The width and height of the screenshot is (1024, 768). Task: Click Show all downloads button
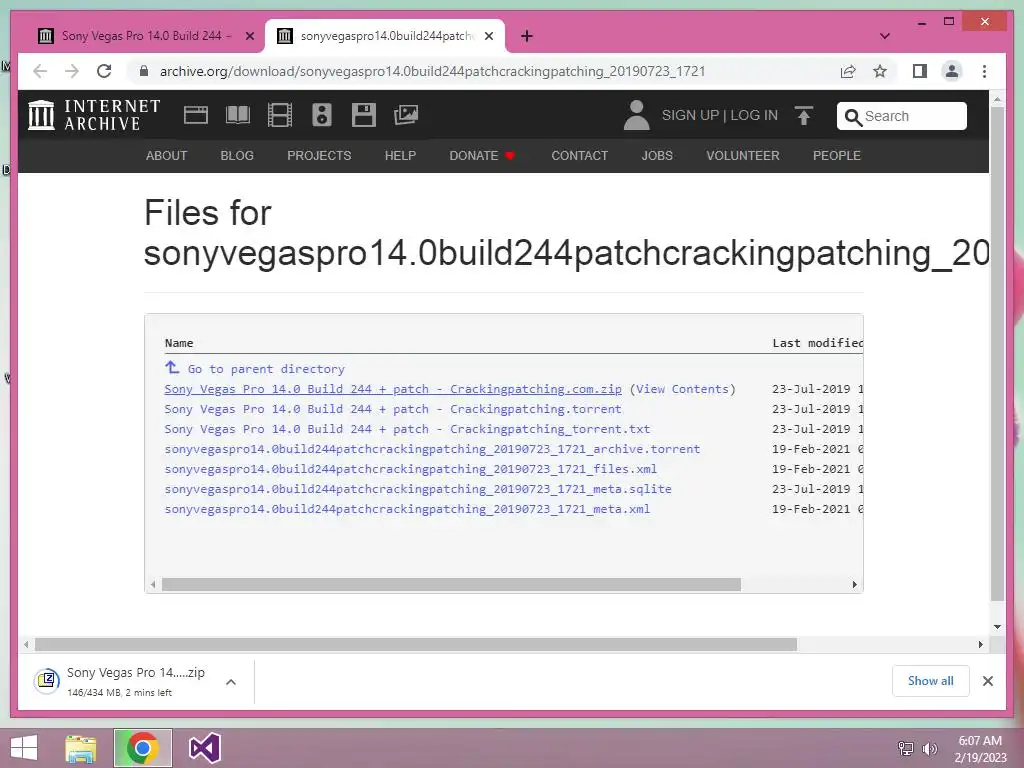tap(931, 681)
